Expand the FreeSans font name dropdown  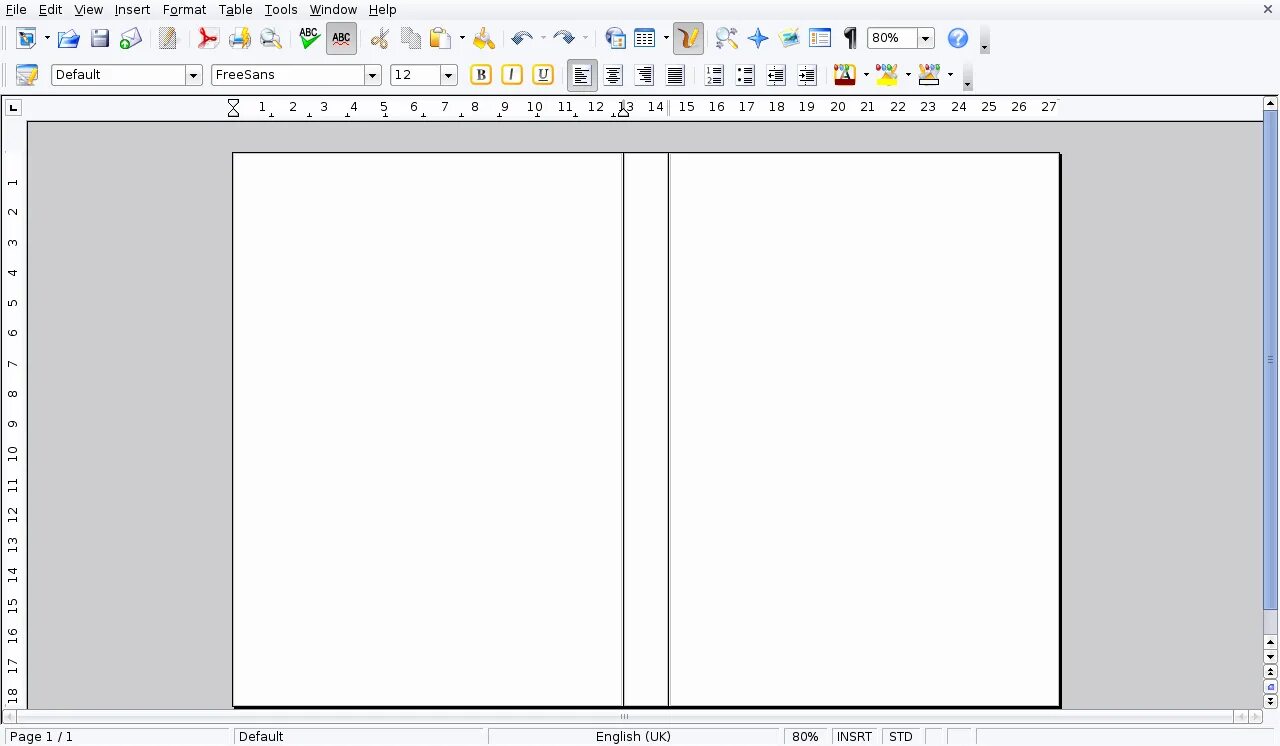tap(373, 75)
